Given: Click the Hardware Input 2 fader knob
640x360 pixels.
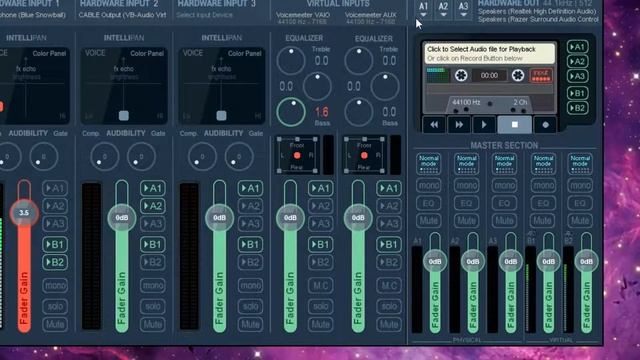Looking at the screenshot, I should 122,218.
